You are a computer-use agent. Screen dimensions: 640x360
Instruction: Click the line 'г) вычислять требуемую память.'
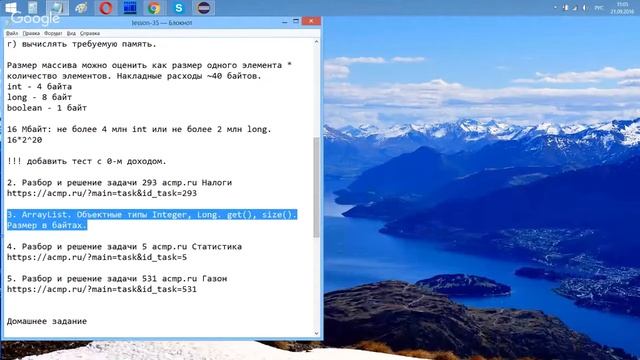point(82,44)
